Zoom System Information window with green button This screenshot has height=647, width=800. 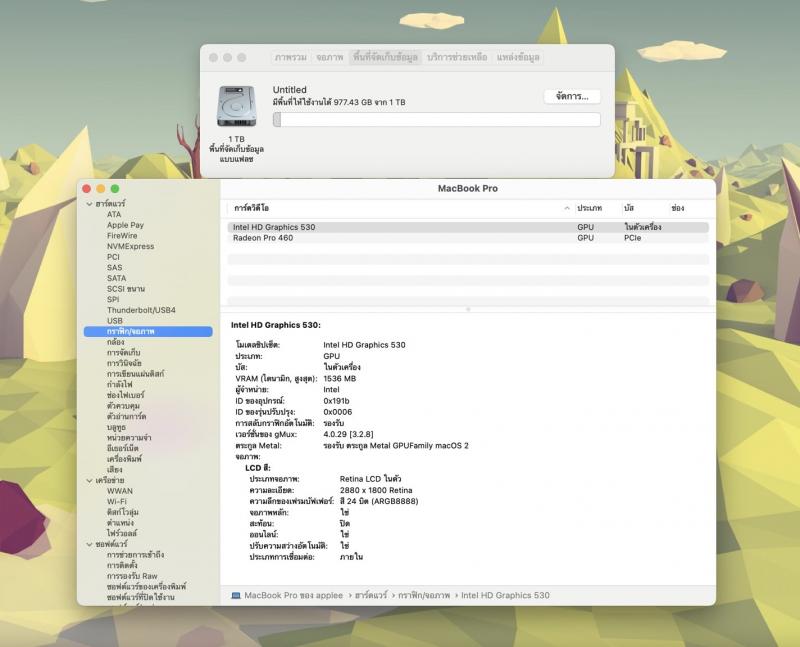pos(115,189)
